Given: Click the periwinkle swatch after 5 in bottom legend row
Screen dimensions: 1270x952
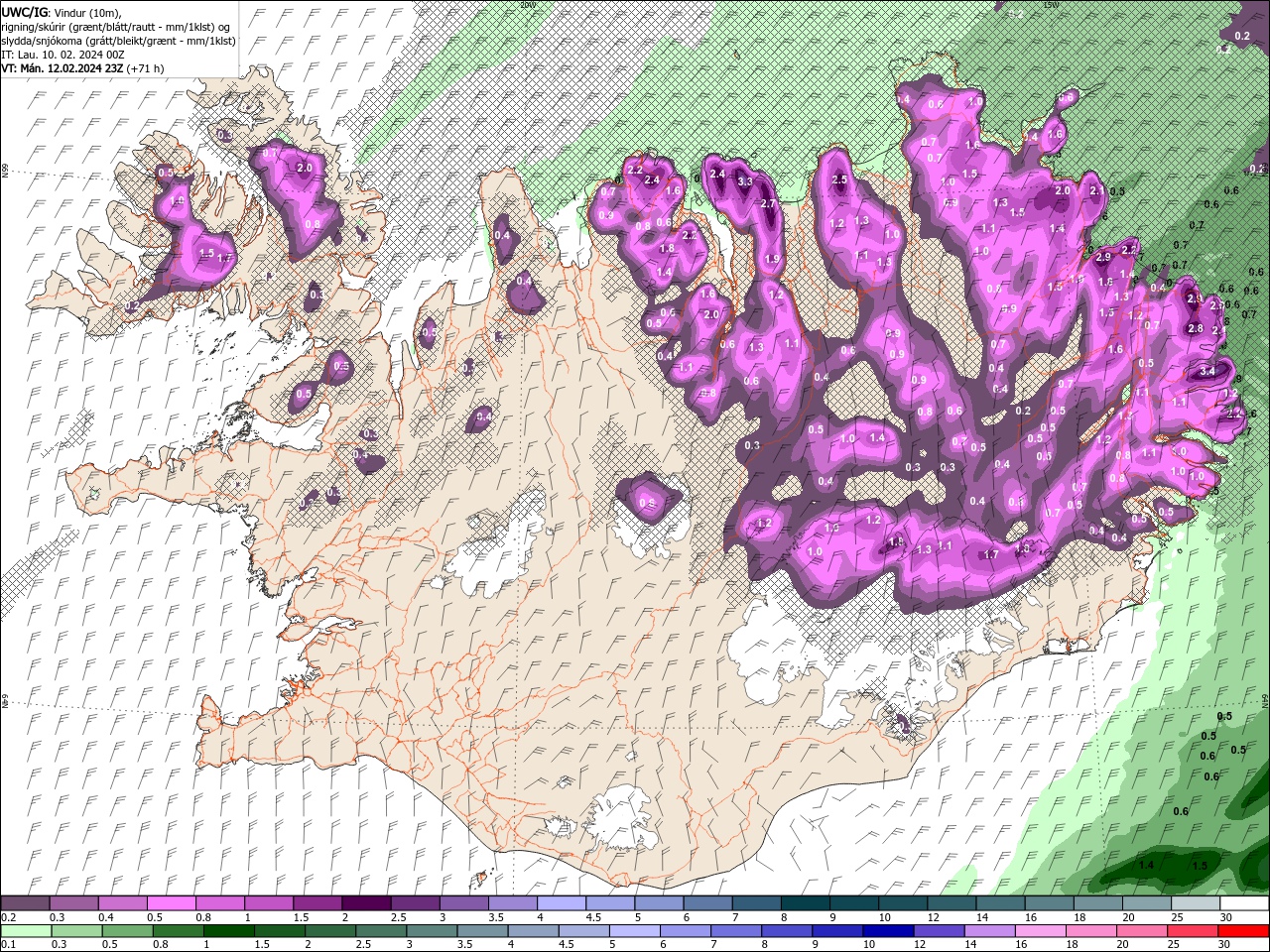Looking at the screenshot, I should [x=633, y=931].
